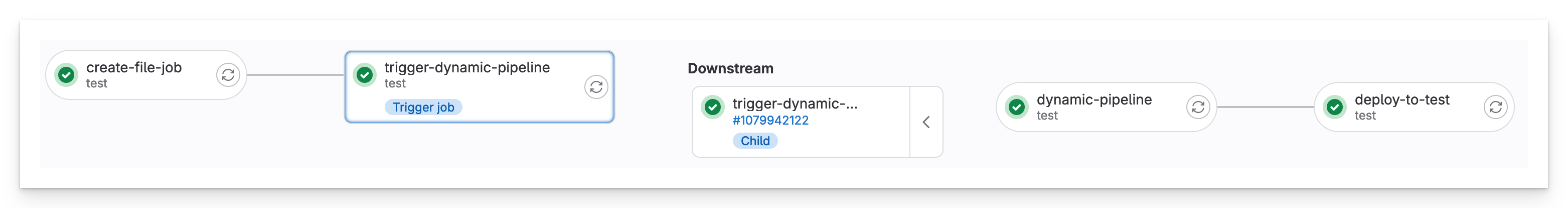Retry the create-file-job job

click(x=228, y=75)
